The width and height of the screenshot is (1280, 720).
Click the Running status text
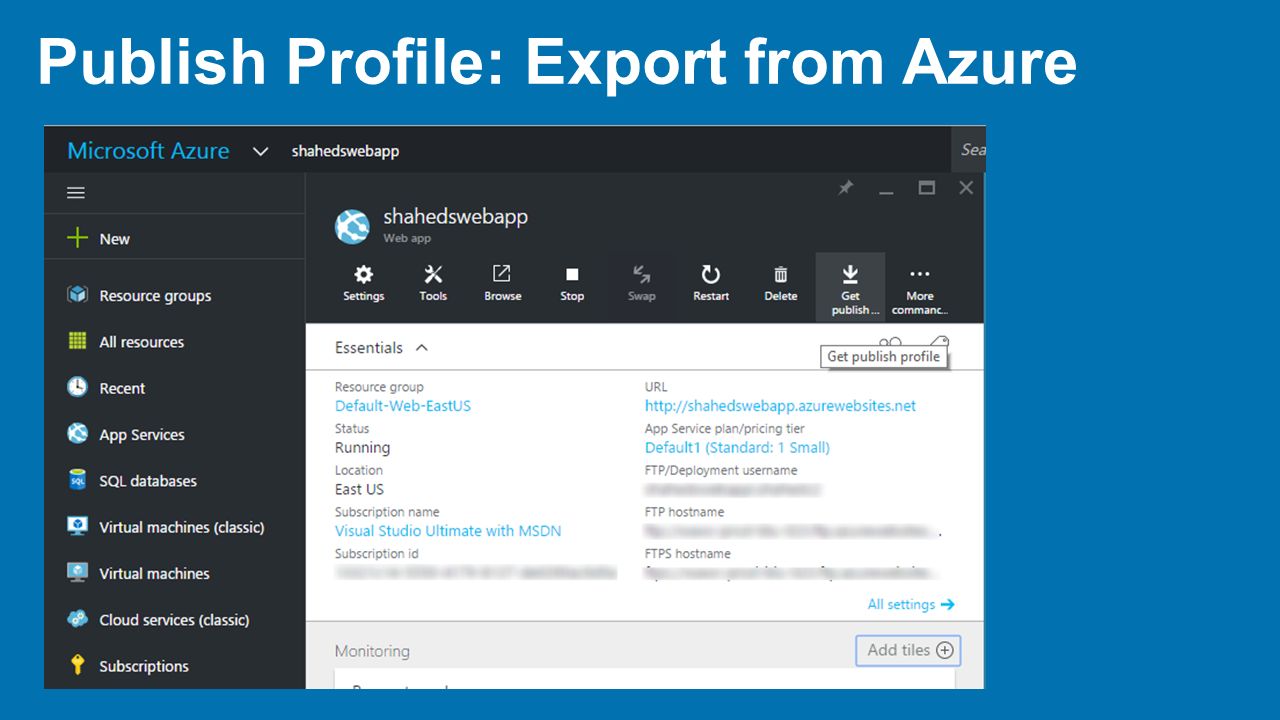[362, 448]
